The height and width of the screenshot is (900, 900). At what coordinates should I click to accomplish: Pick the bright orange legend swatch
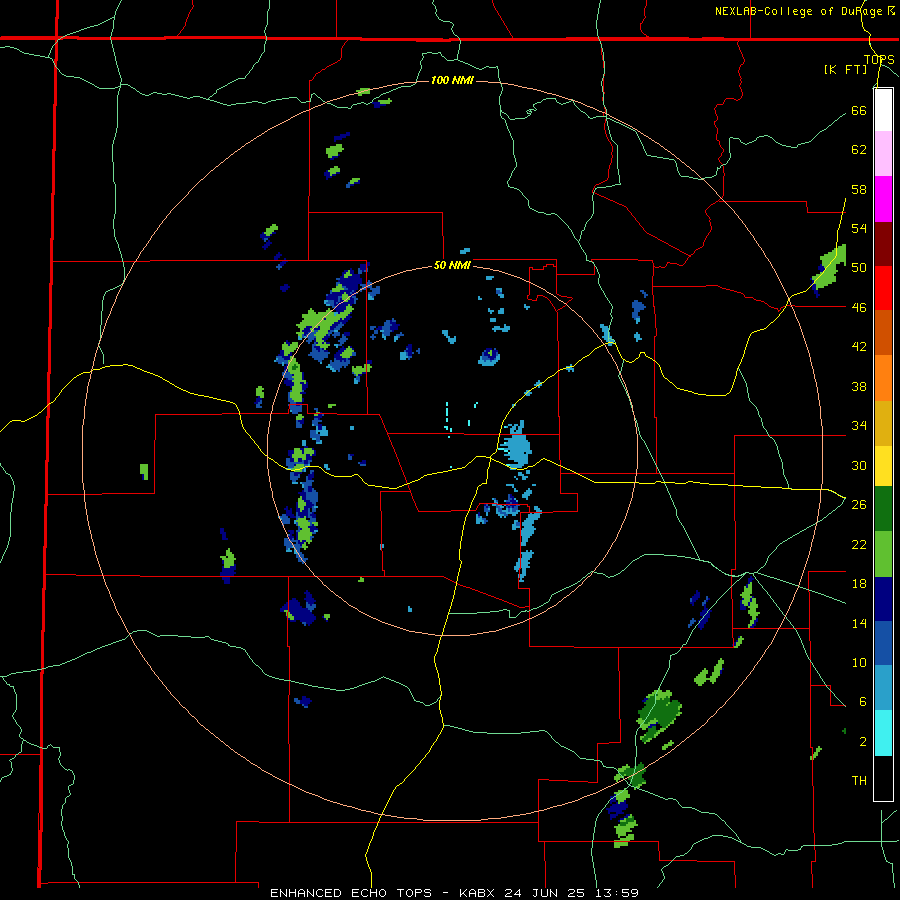point(883,378)
